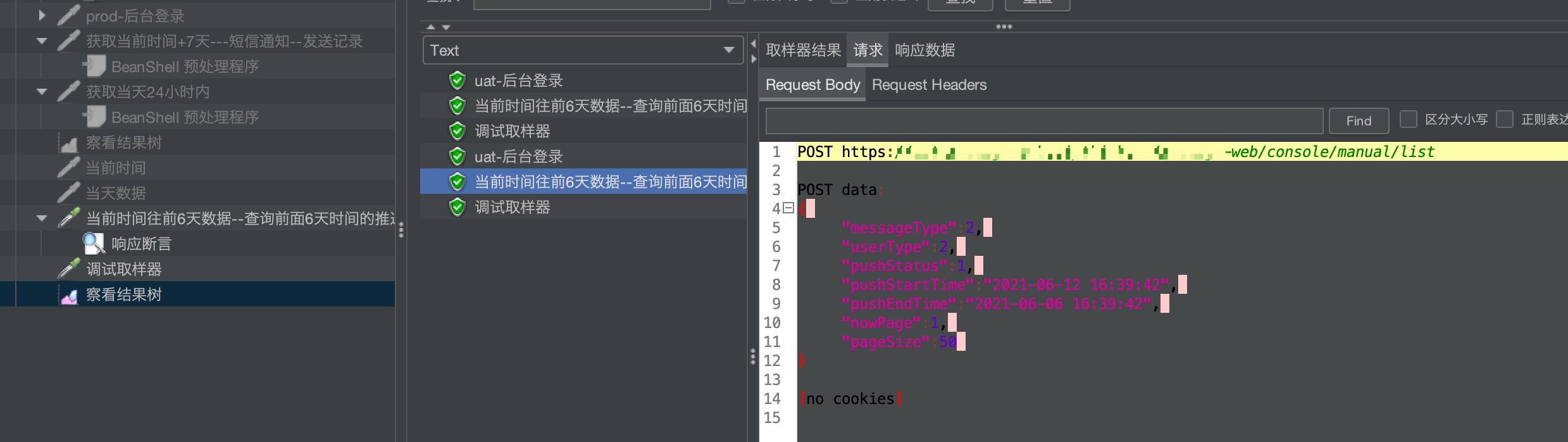Switch to the 请求 tab
This screenshot has width=1568, height=442.
pyautogui.click(x=868, y=50)
